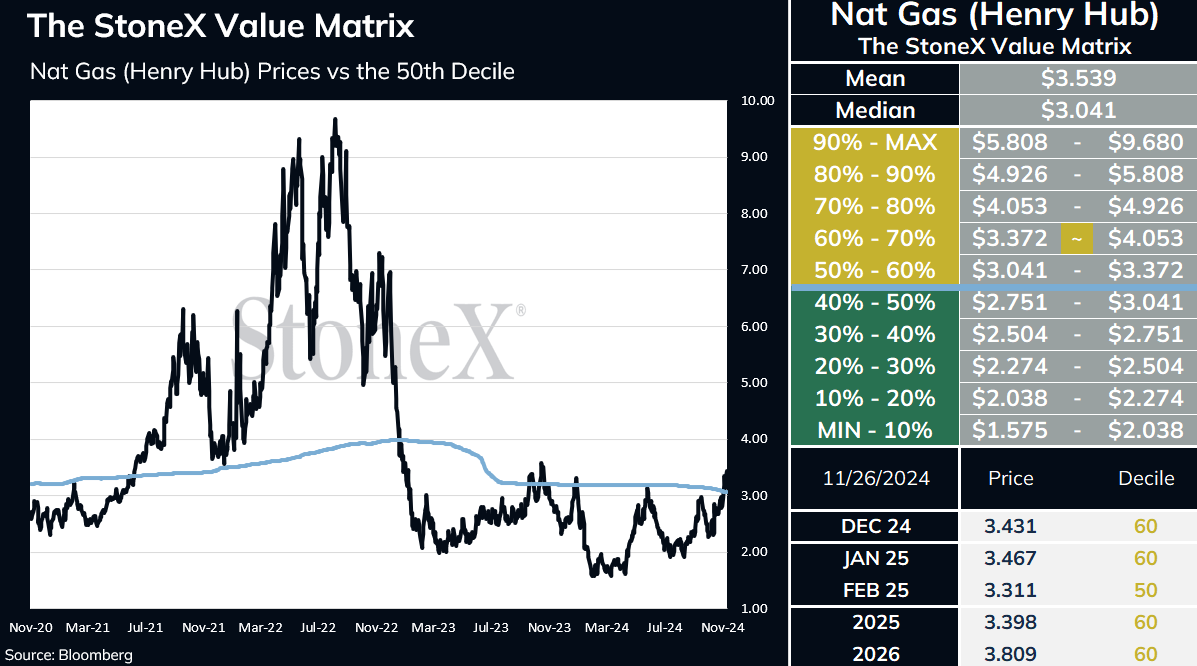Select the 90% - MAX decile label
Viewport: 1197px width, 666px height.
875,142
